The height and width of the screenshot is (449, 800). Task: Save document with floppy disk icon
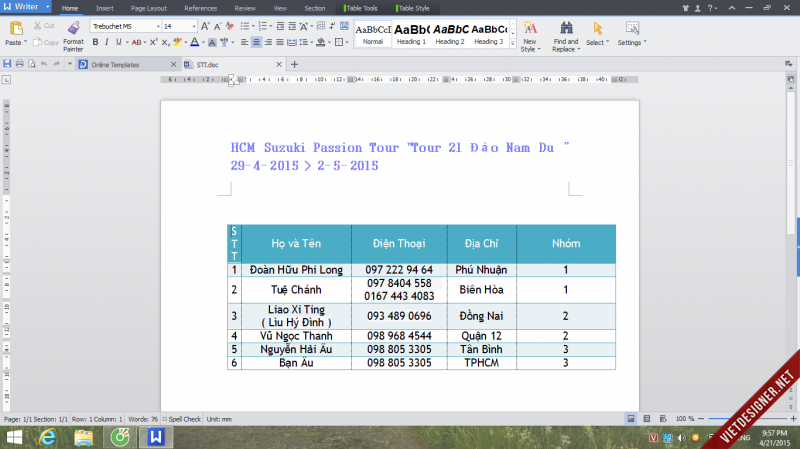click(7, 64)
